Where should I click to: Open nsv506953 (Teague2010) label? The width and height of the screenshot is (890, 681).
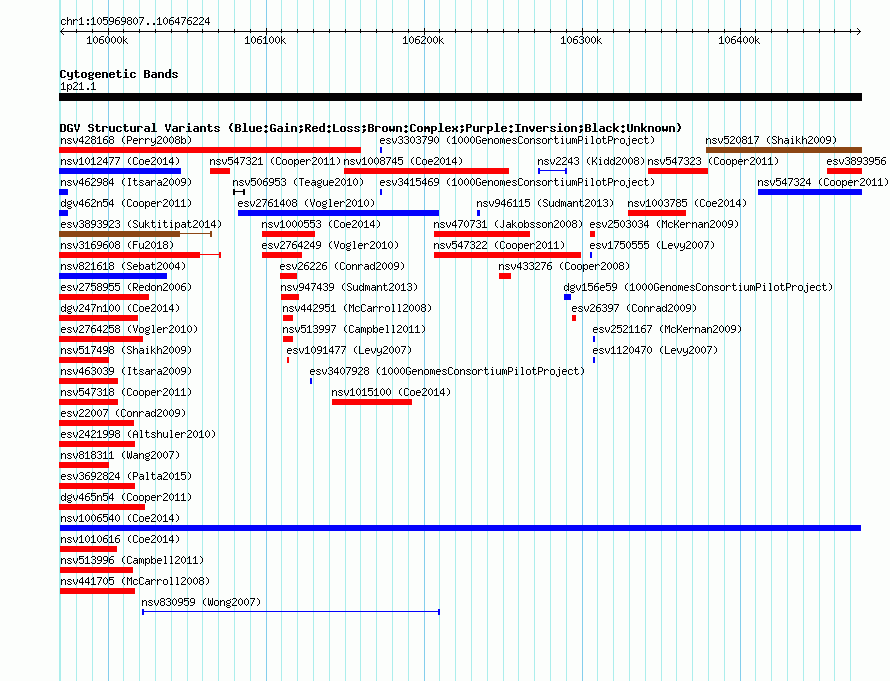click(298, 182)
